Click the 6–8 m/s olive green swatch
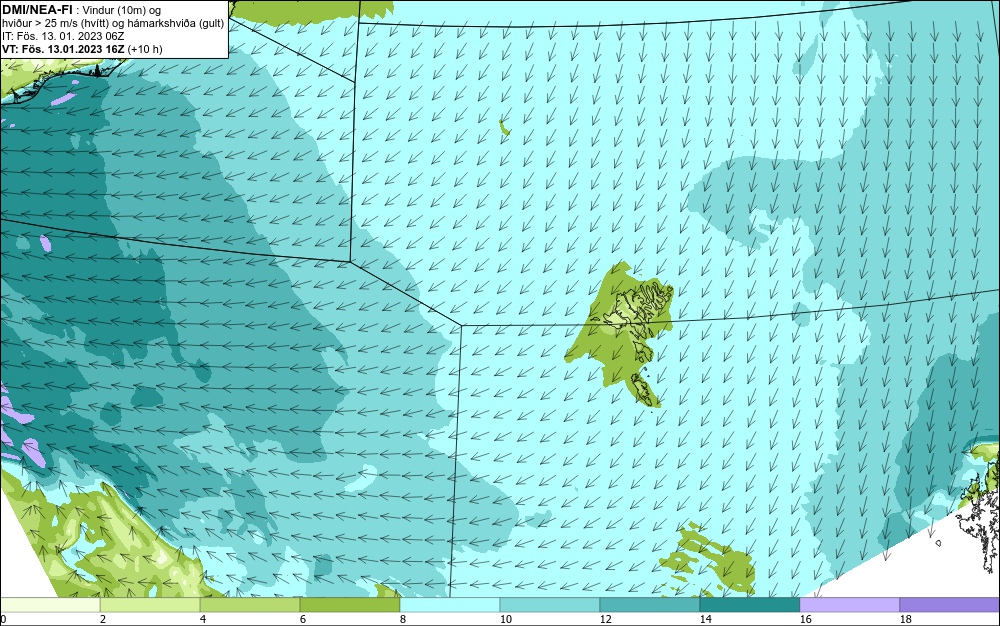 pyautogui.click(x=350, y=604)
